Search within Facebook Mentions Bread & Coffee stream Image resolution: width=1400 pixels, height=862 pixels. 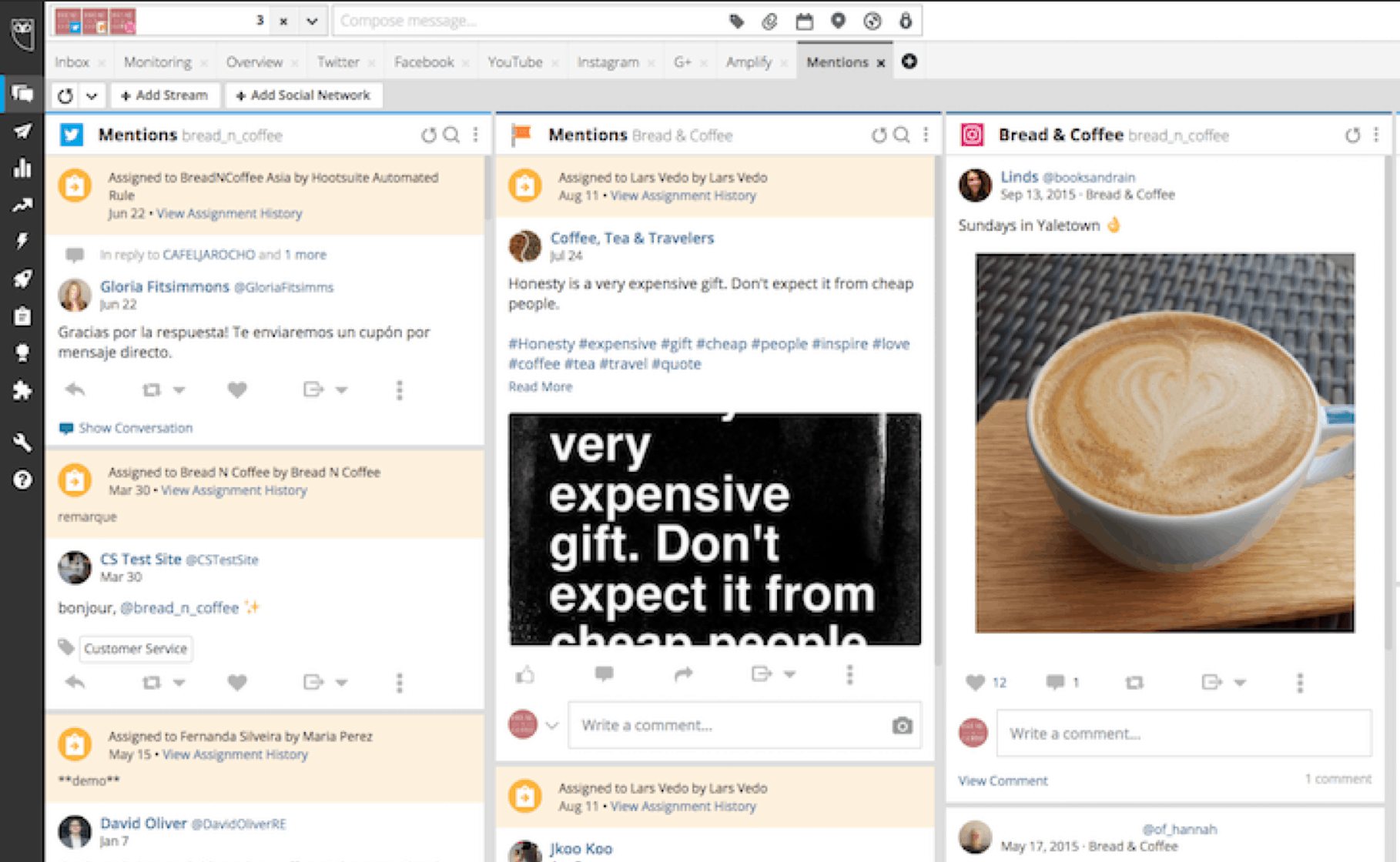[x=902, y=135]
